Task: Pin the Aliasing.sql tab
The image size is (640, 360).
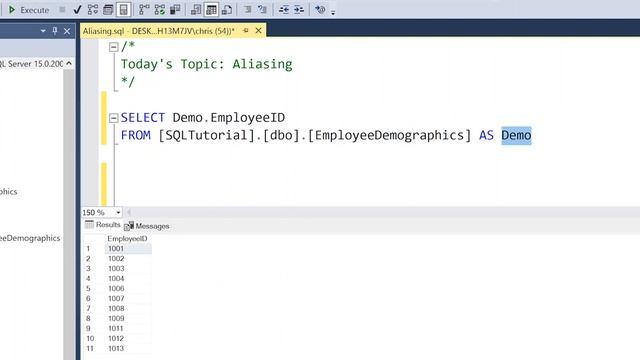Action: pyautogui.click(x=246, y=31)
